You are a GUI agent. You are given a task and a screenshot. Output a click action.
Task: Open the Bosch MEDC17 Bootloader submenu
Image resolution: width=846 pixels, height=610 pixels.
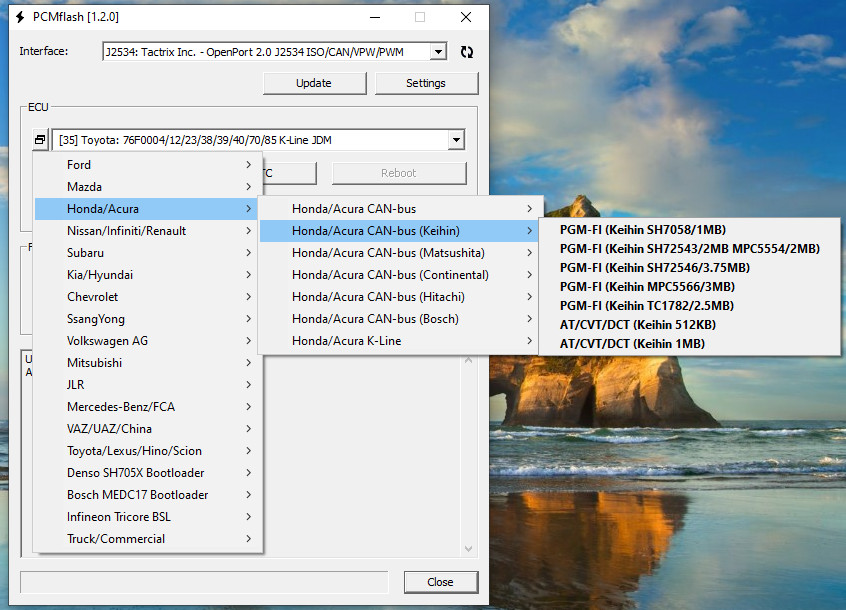click(148, 495)
